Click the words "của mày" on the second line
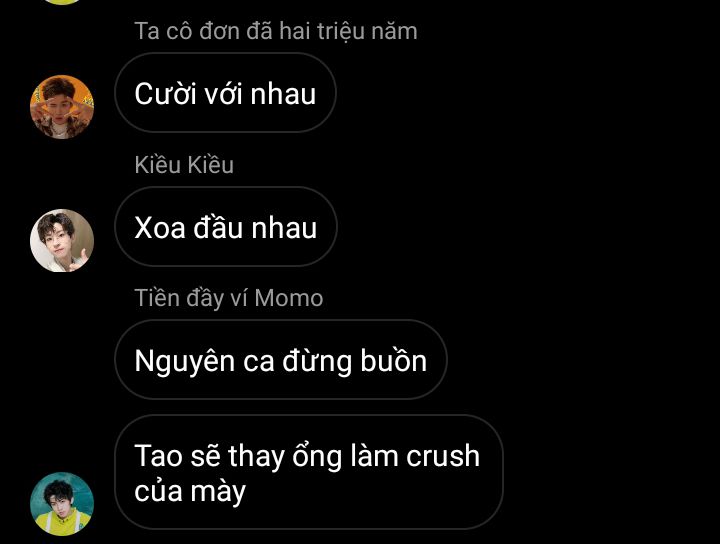The height and width of the screenshot is (544, 720). [190, 491]
